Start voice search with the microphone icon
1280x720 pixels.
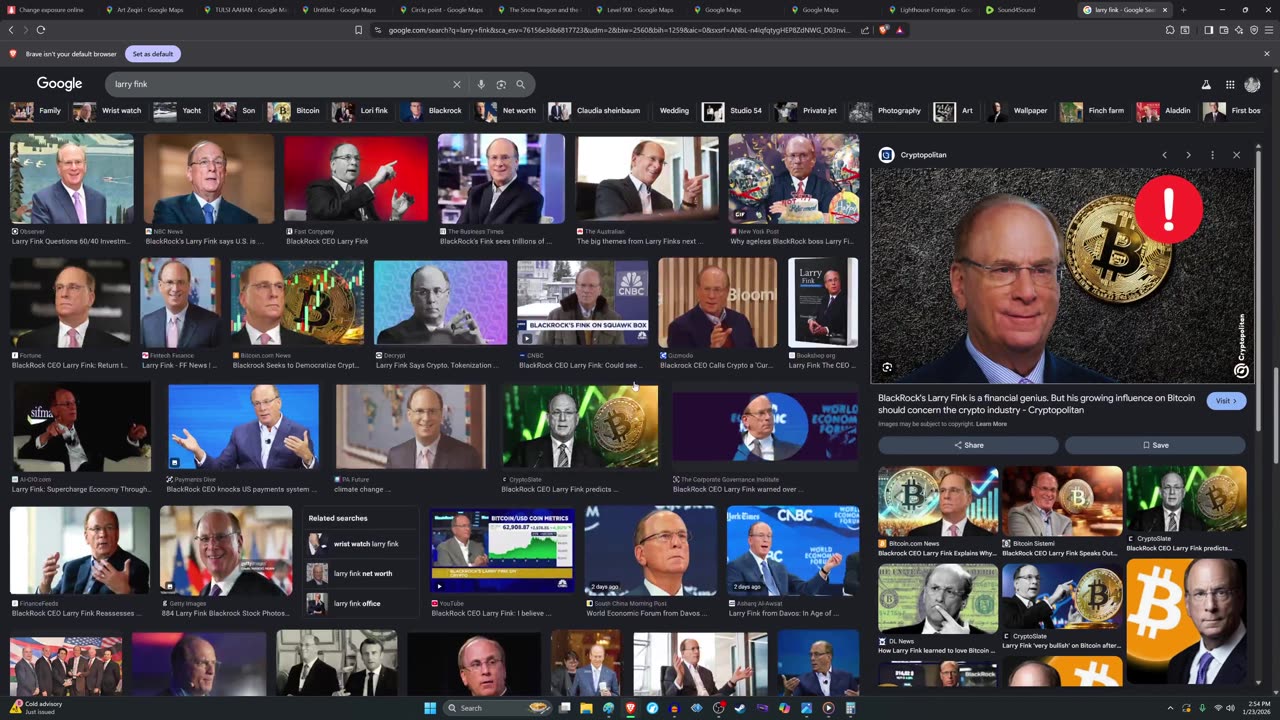coord(481,84)
